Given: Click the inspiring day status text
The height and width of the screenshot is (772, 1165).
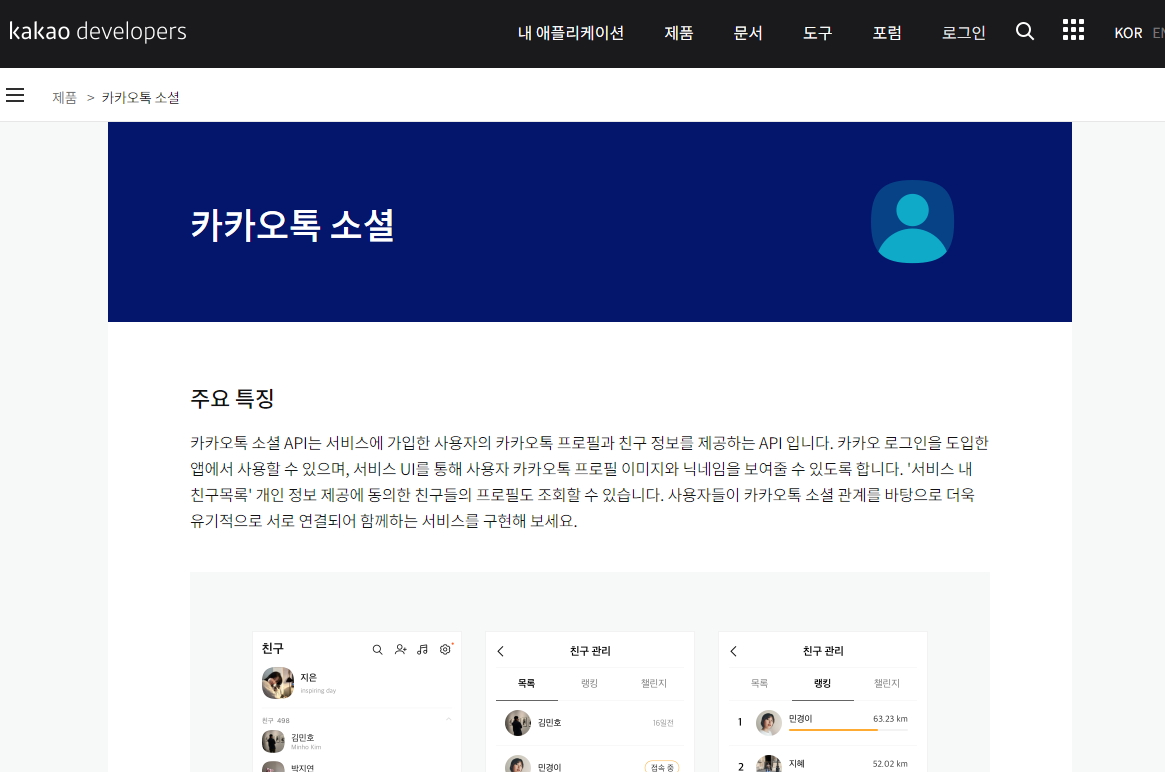Looking at the screenshot, I should 318,691.
